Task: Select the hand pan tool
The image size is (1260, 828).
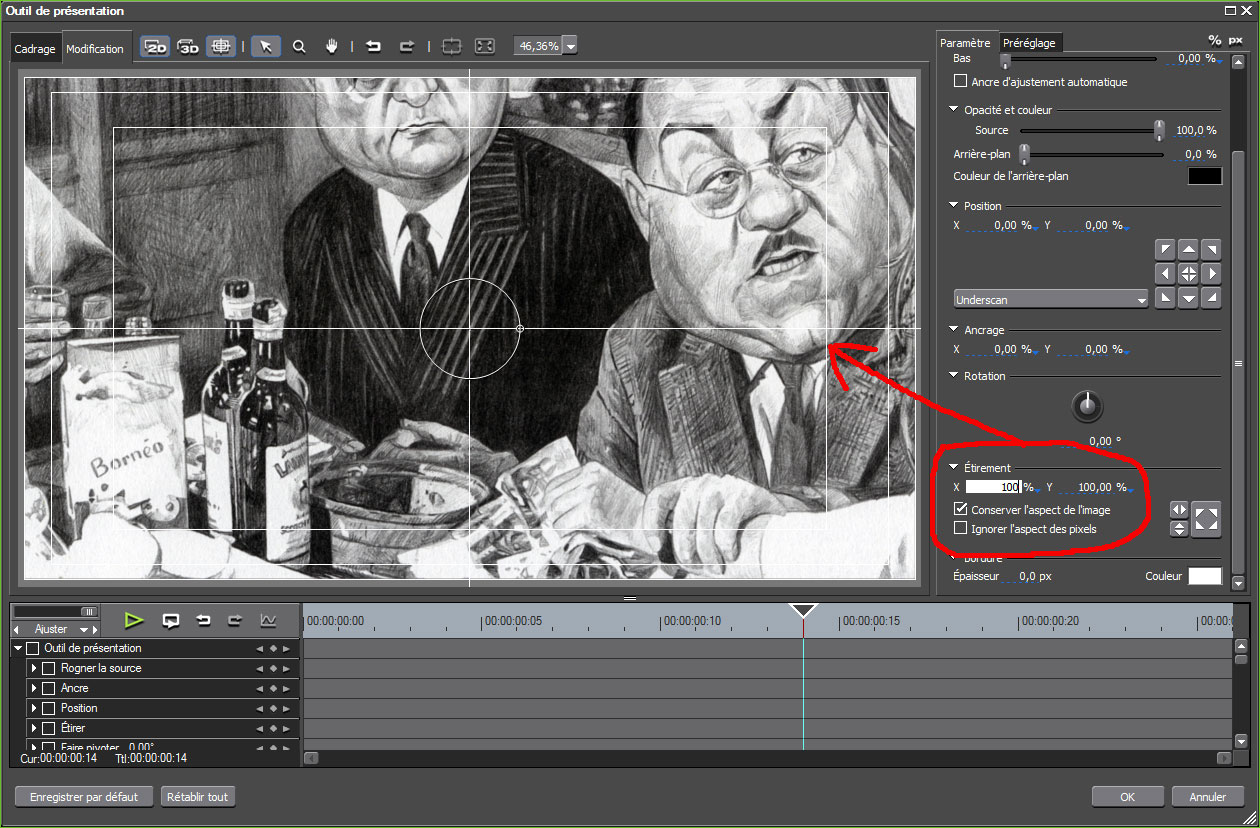Action: 332,47
